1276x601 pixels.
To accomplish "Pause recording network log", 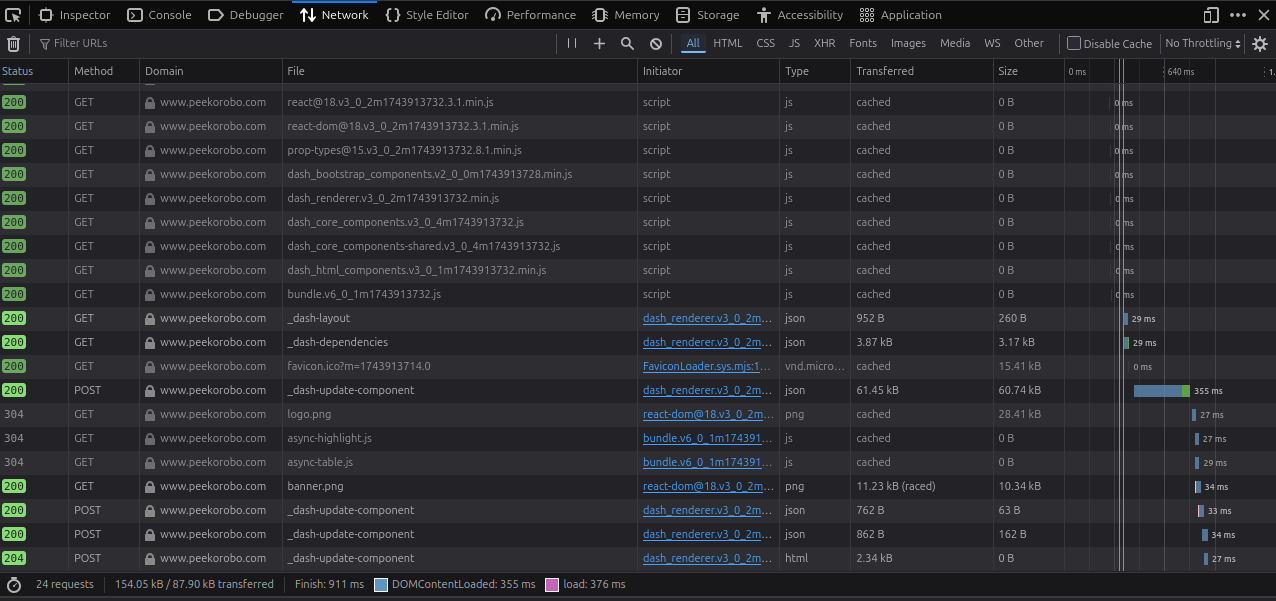I will tap(572, 43).
